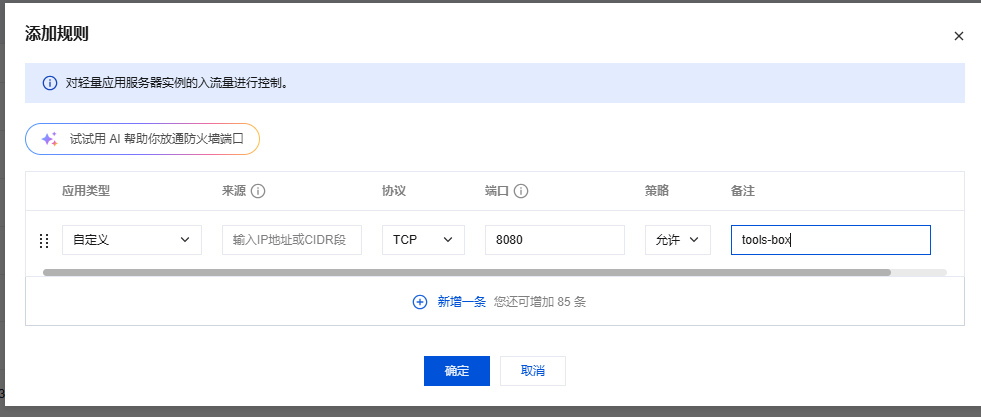Click the port field containing 8080
This screenshot has height=417, width=981.
coord(554,240)
